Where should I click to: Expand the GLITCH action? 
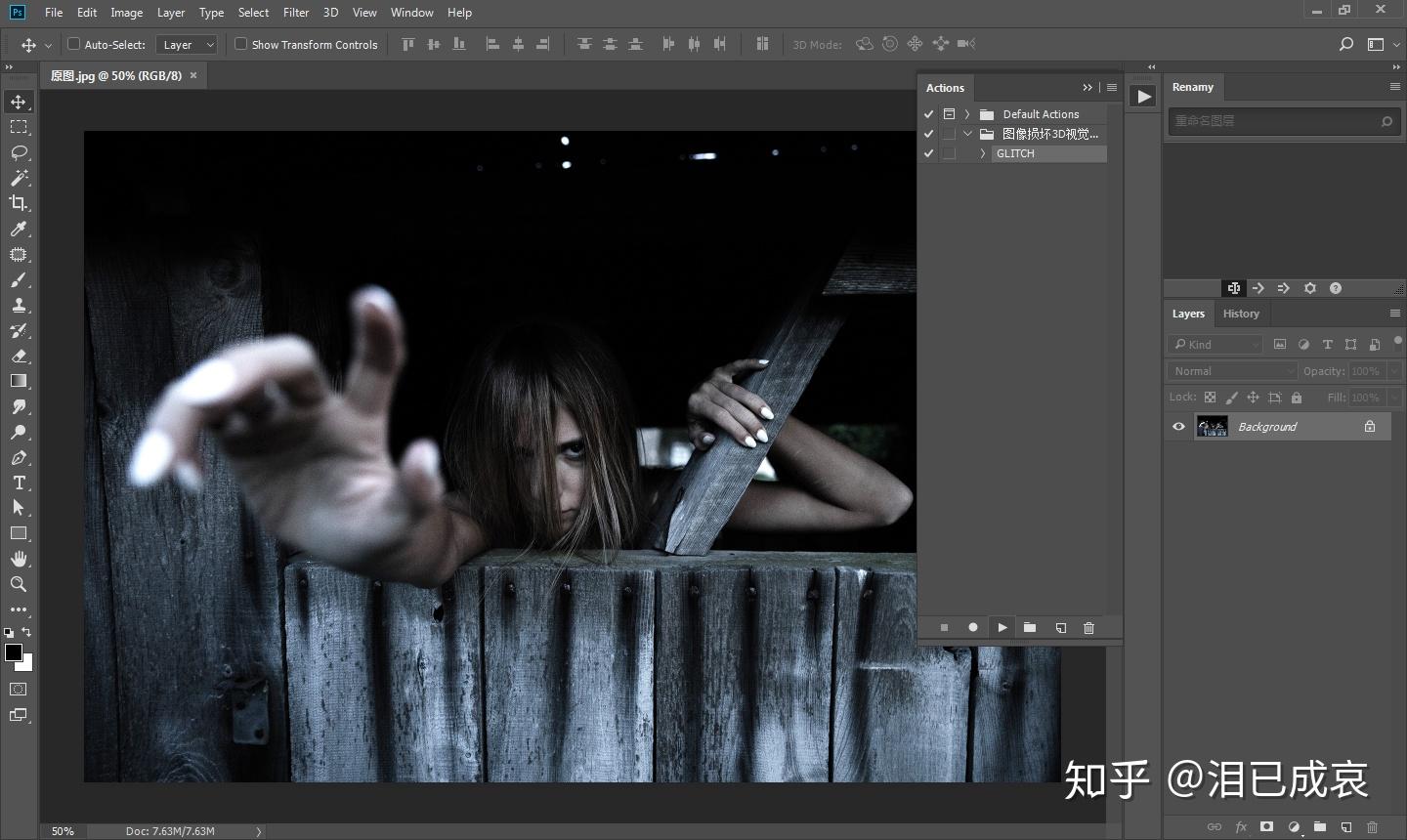982,153
